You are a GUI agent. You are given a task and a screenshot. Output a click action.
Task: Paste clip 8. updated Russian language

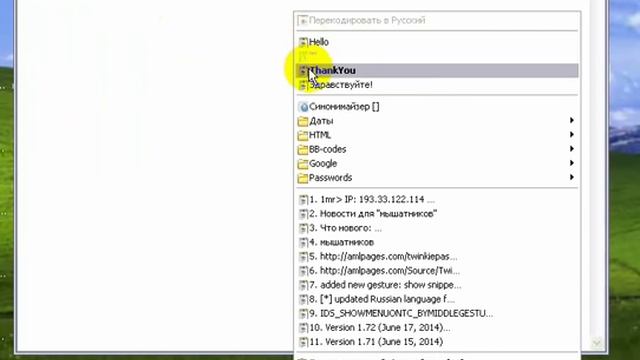pos(437,299)
